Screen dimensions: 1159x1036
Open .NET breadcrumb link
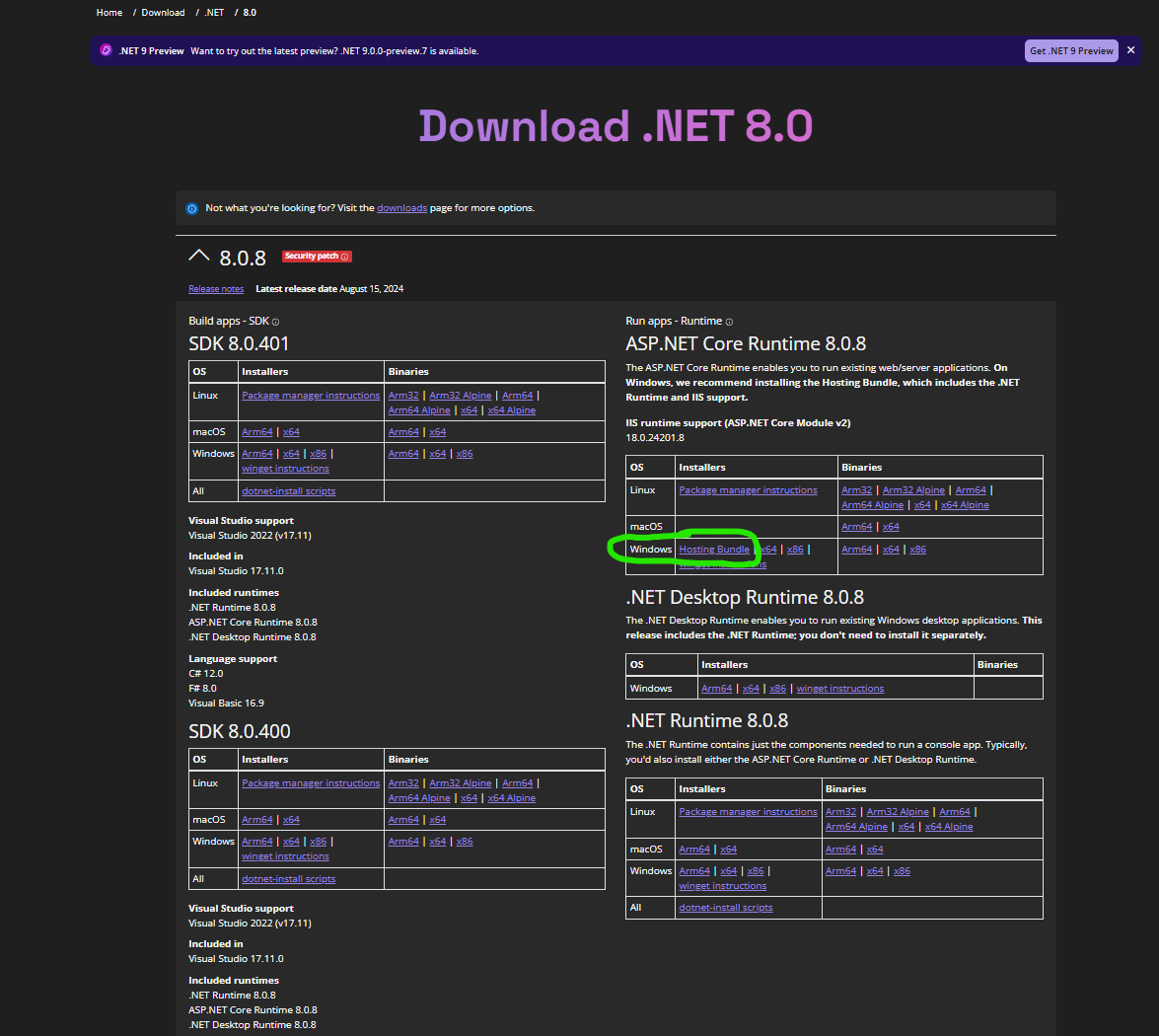pyautogui.click(x=214, y=13)
